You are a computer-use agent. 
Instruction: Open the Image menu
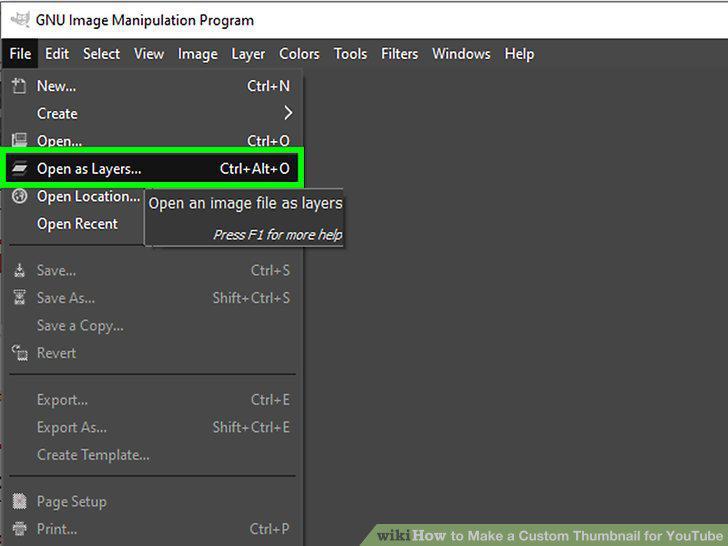(198, 53)
